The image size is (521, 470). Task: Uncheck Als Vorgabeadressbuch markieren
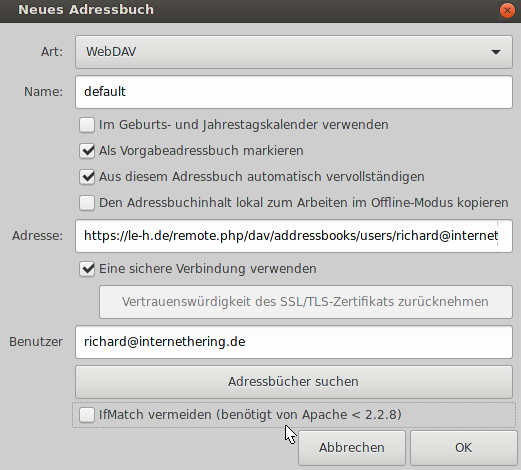point(87,151)
